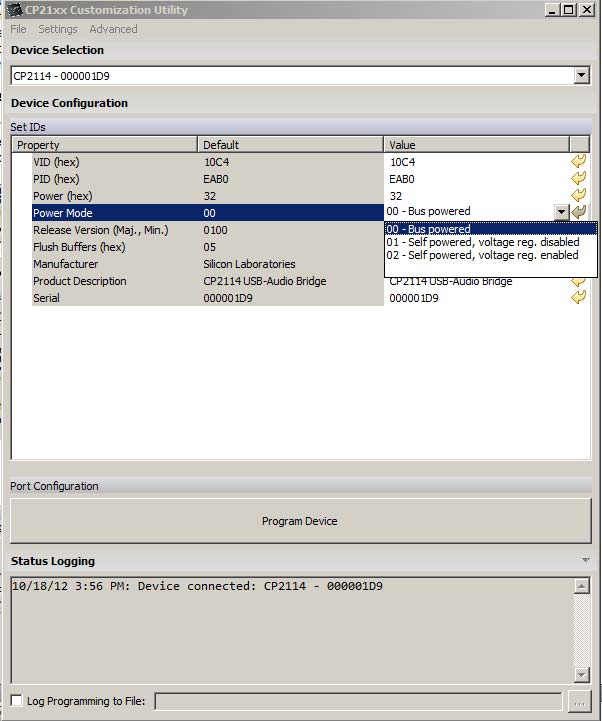Open the Settings menu
The height and width of the screenshot is (721, 602).
pyautogui.click(x=57, y=29)
